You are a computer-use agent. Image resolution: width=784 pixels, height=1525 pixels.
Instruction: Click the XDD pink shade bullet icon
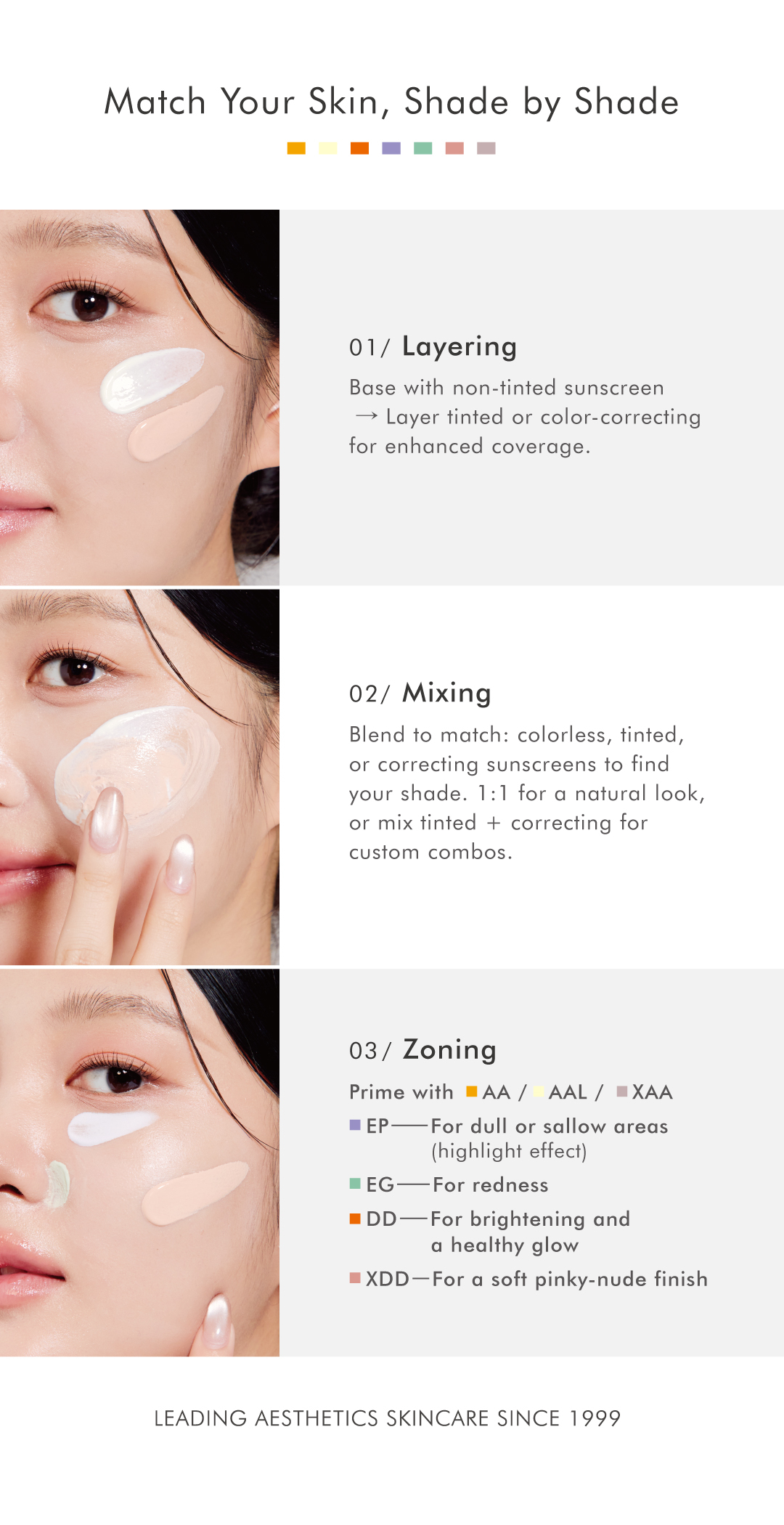coord(355,1277)
